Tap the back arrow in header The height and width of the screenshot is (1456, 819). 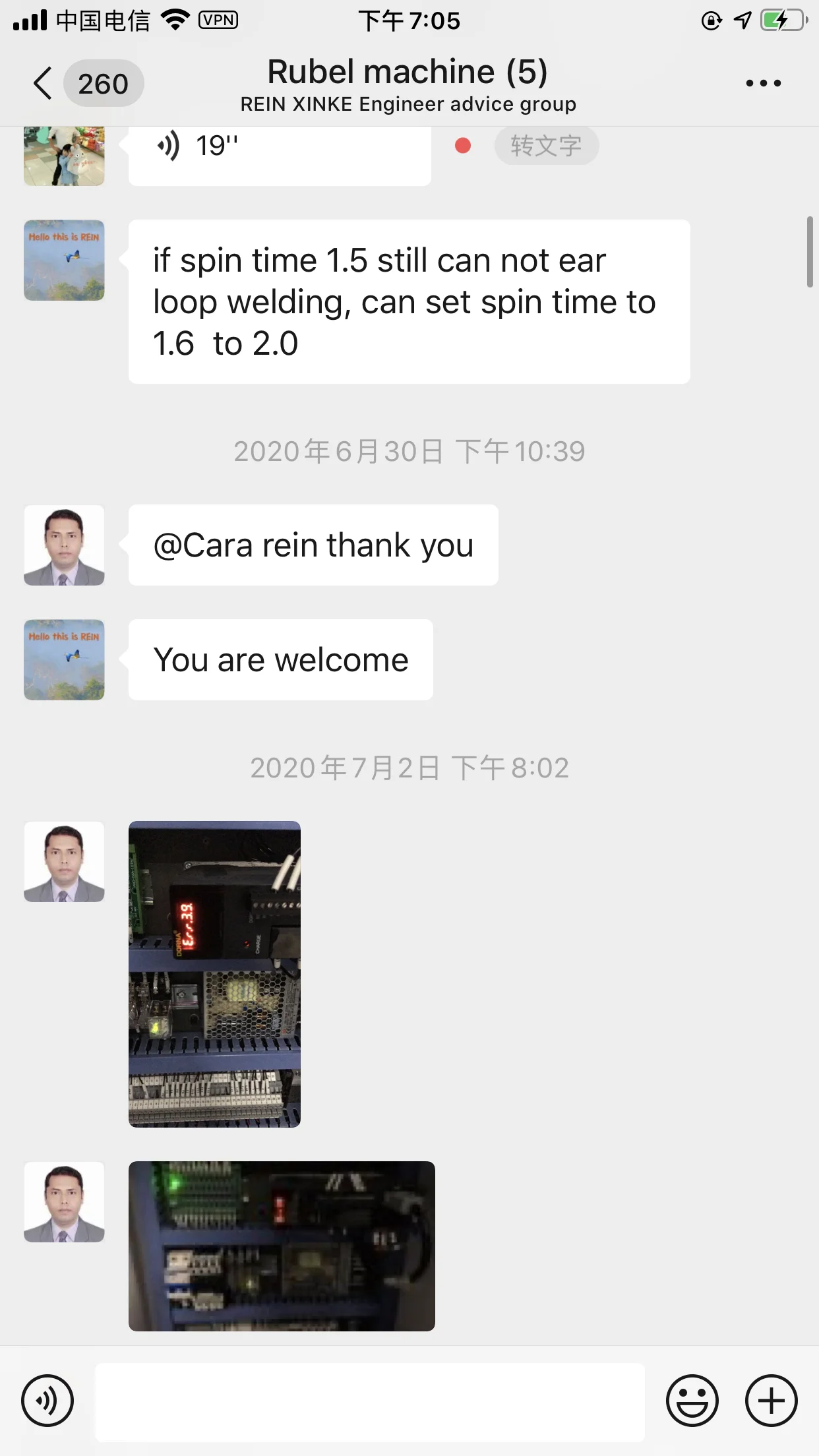42,84
